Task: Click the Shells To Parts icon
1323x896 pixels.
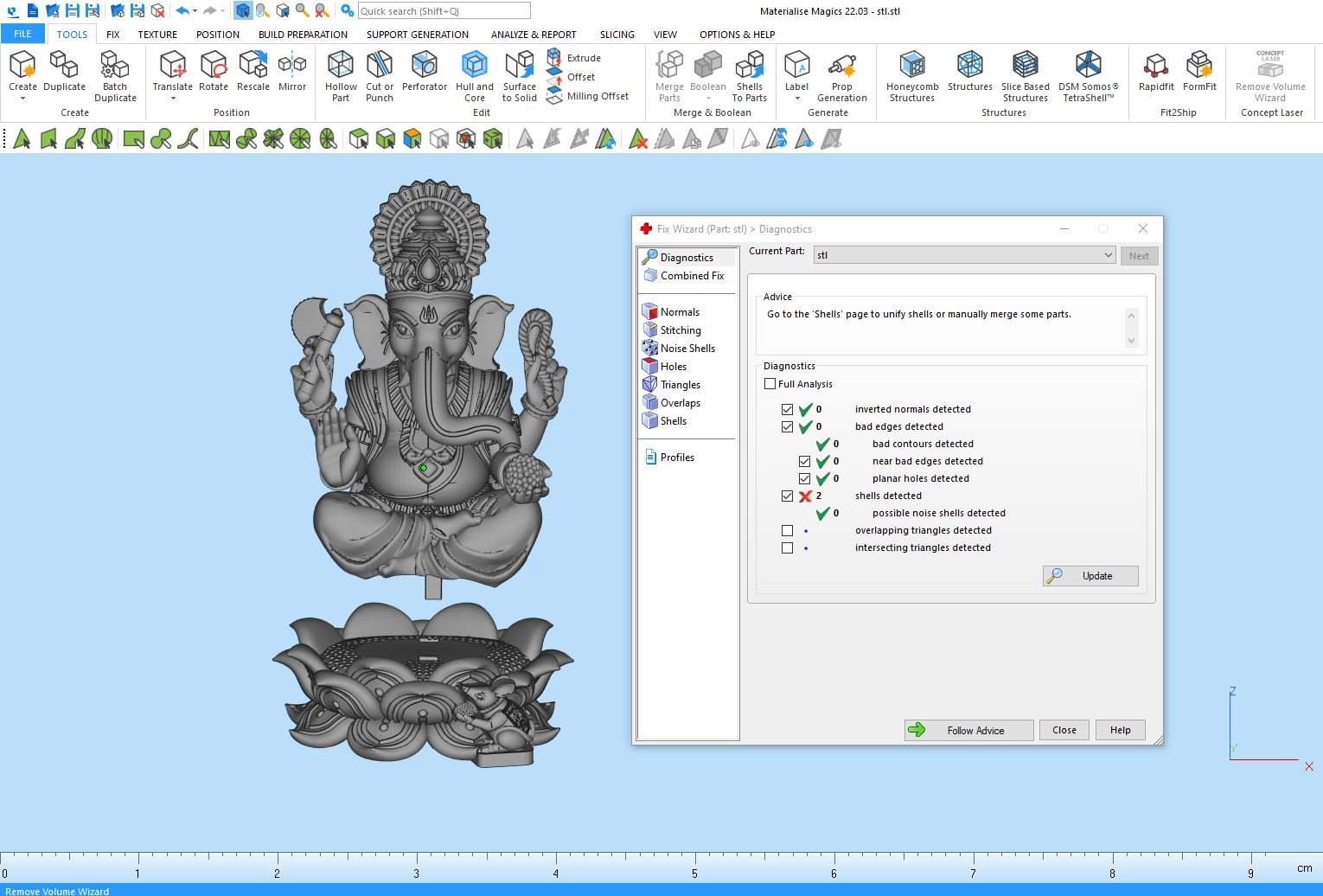Action: click(749, 76)
